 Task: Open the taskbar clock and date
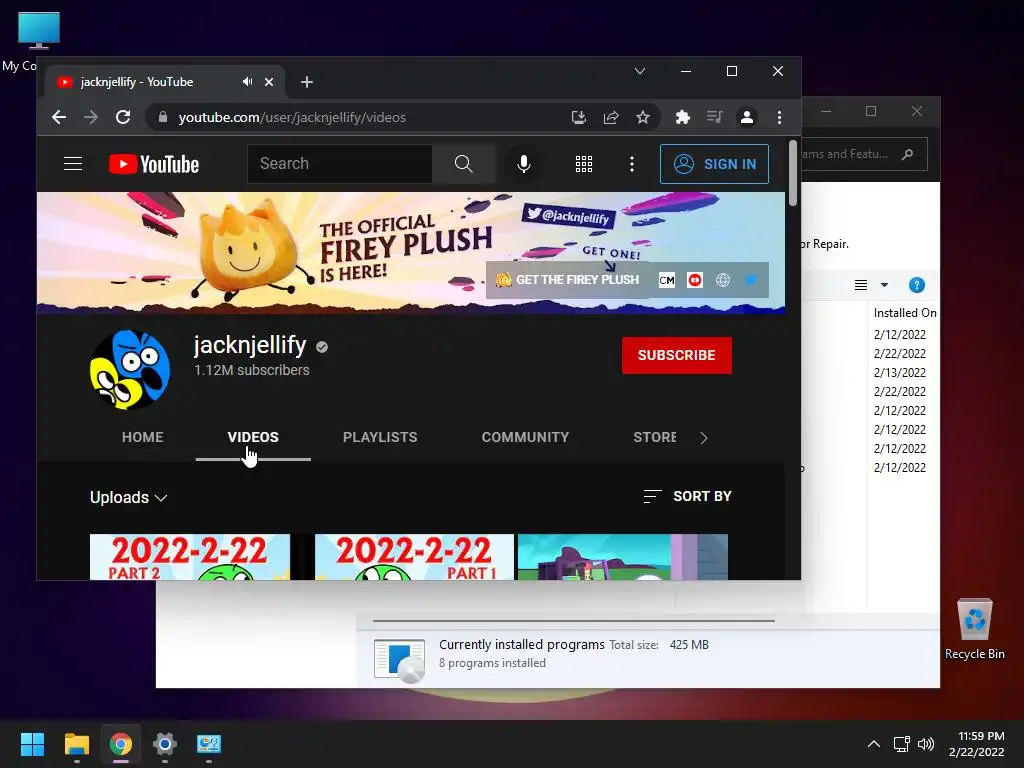click(976, 744)
